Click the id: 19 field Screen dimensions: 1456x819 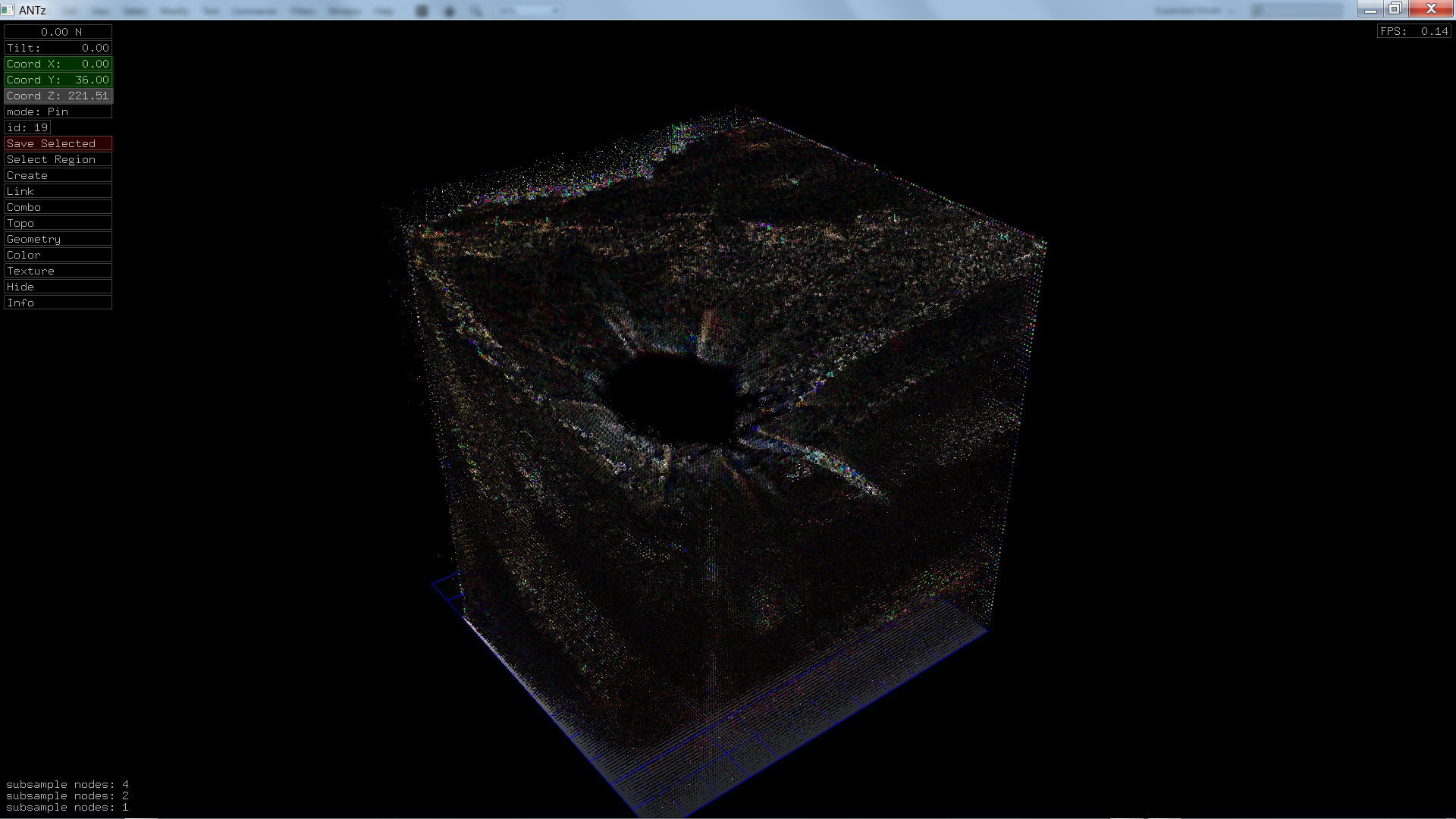point(27,127)
